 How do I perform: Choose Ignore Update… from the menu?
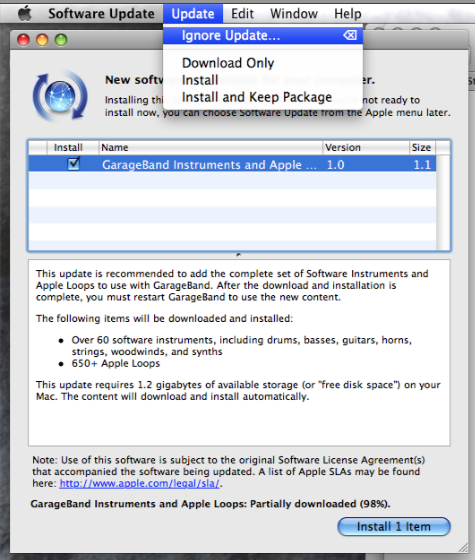pos(263,35)
